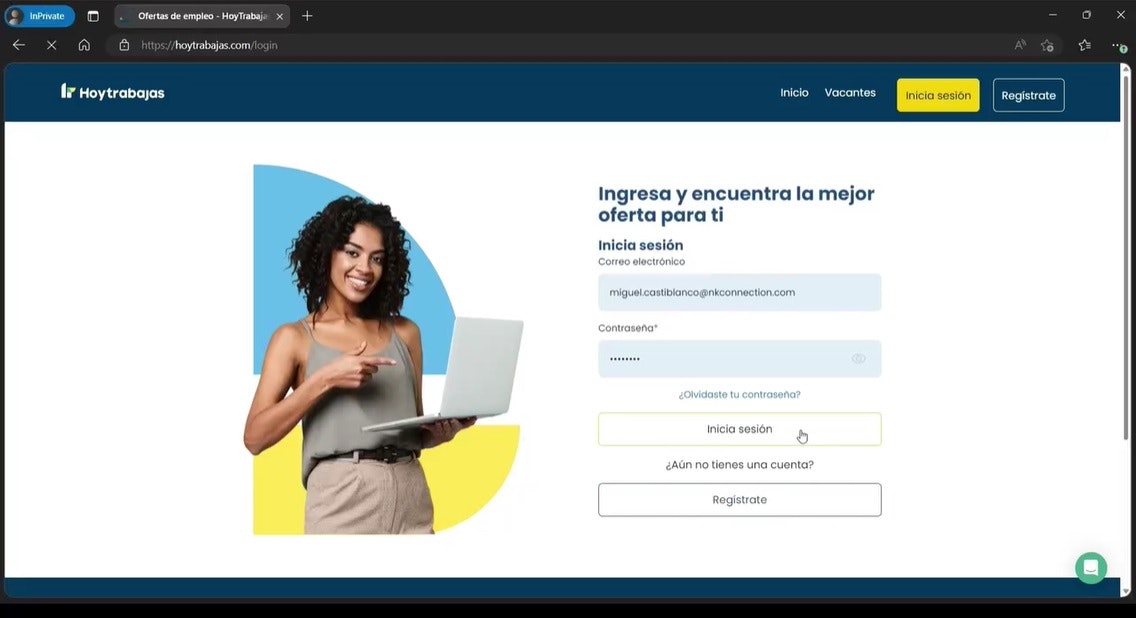Screen dimensions: 1136x618
Task: Click the browser Home icon
Action: (x=84, y=45)
